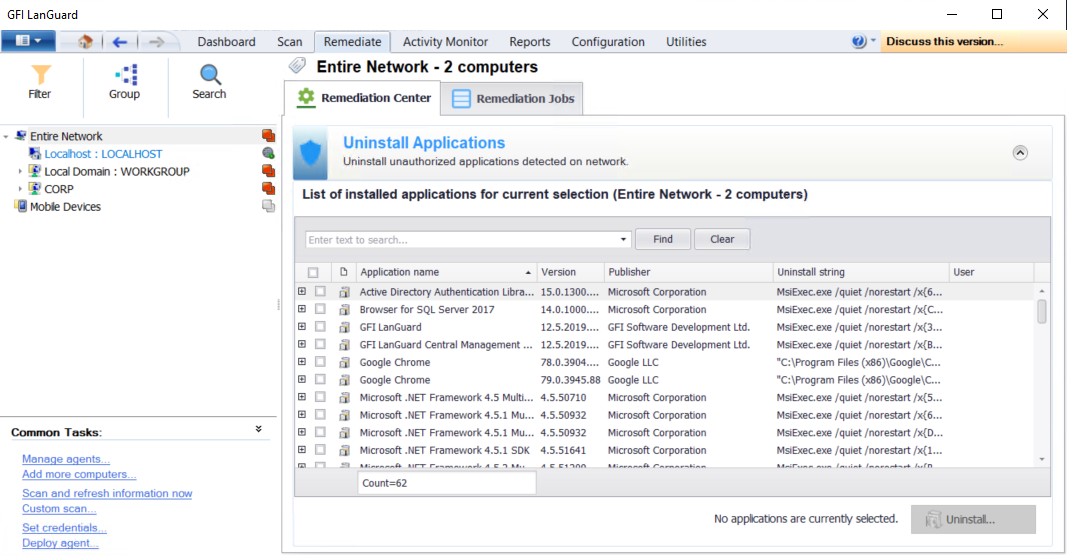Click the status icon beside Entire Network
The image size is (1067, 555).
(x=269, y=135)
